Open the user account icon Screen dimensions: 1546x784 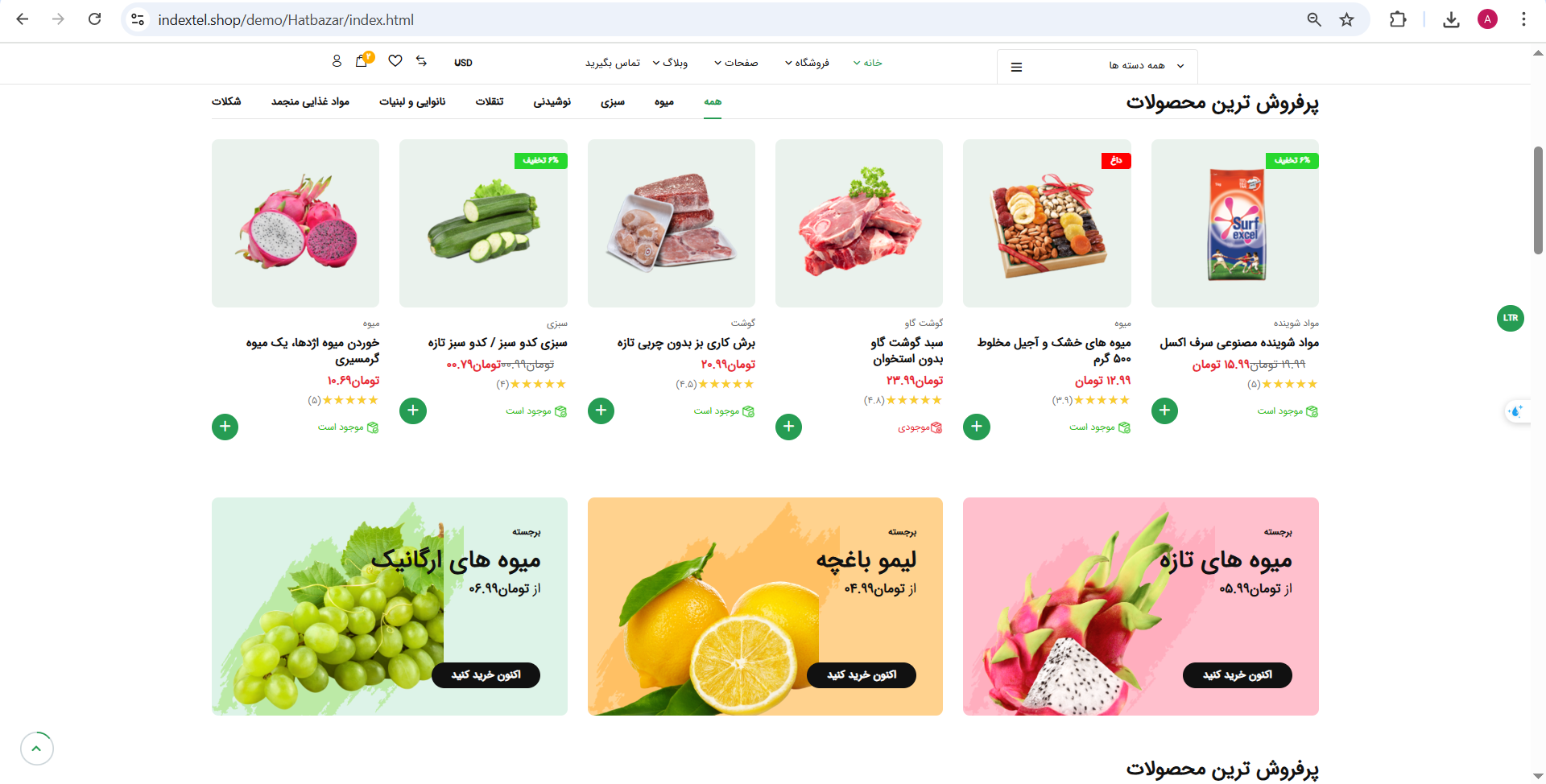pyautogui.click(x=337, y=61)
